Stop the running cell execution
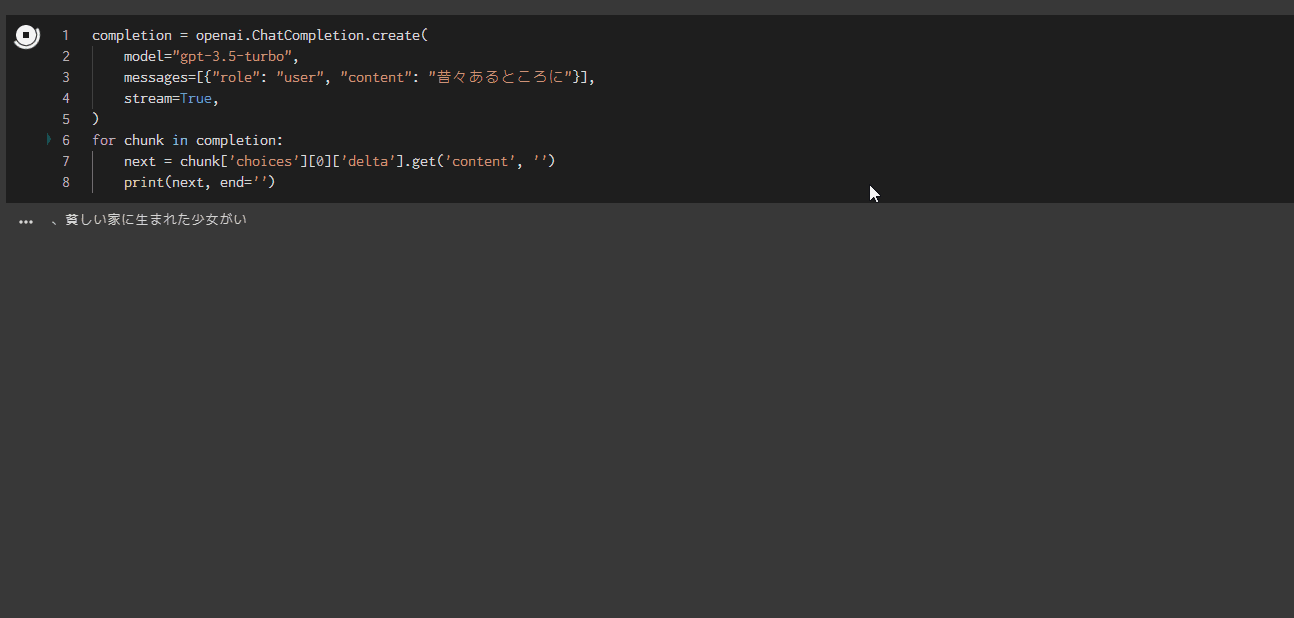This screenshot has height=618, width=1294. click(x=27, y=37)
